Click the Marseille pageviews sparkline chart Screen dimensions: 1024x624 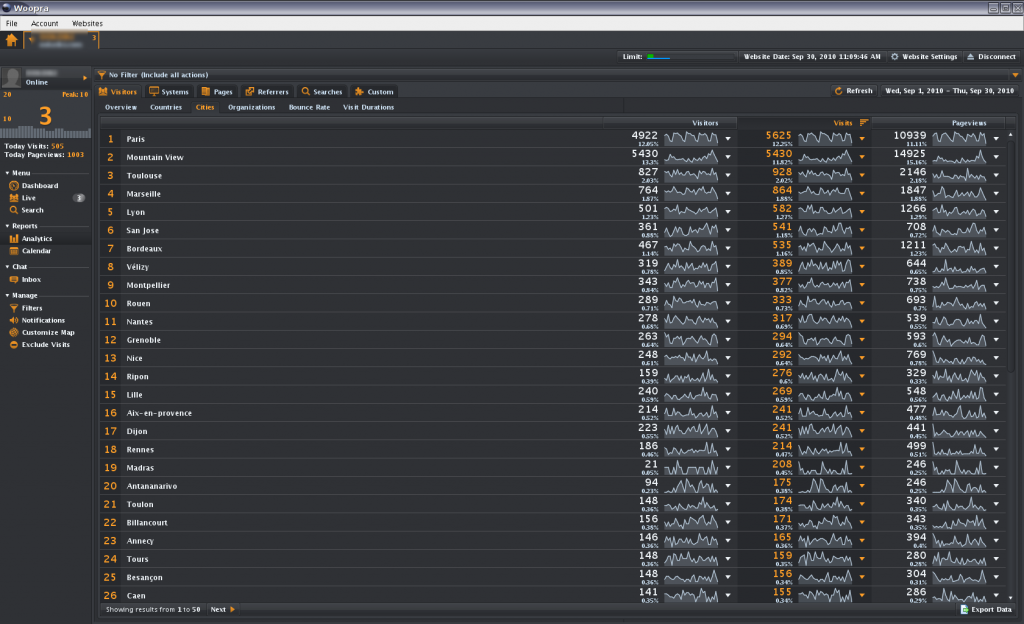click(x=959, y=193)
